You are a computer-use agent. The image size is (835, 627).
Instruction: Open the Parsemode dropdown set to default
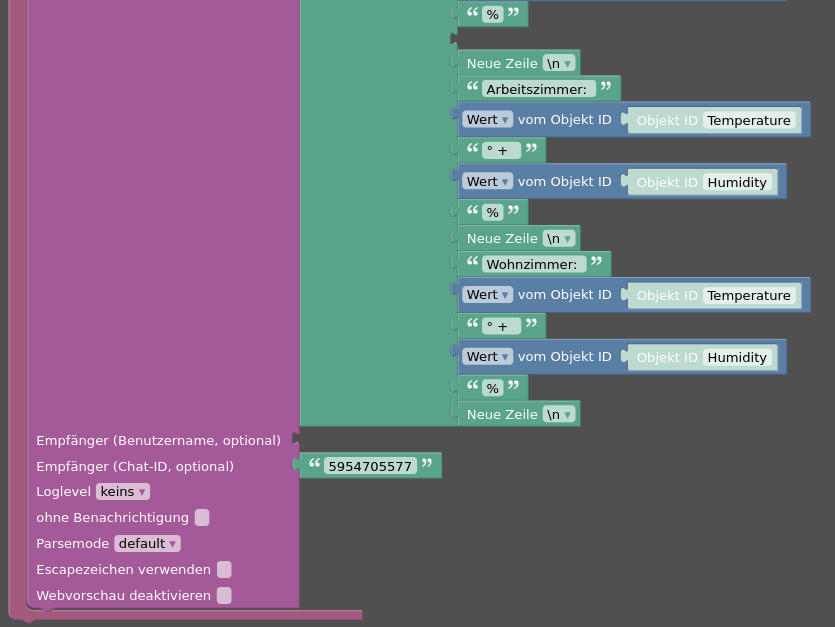(147, 543)
